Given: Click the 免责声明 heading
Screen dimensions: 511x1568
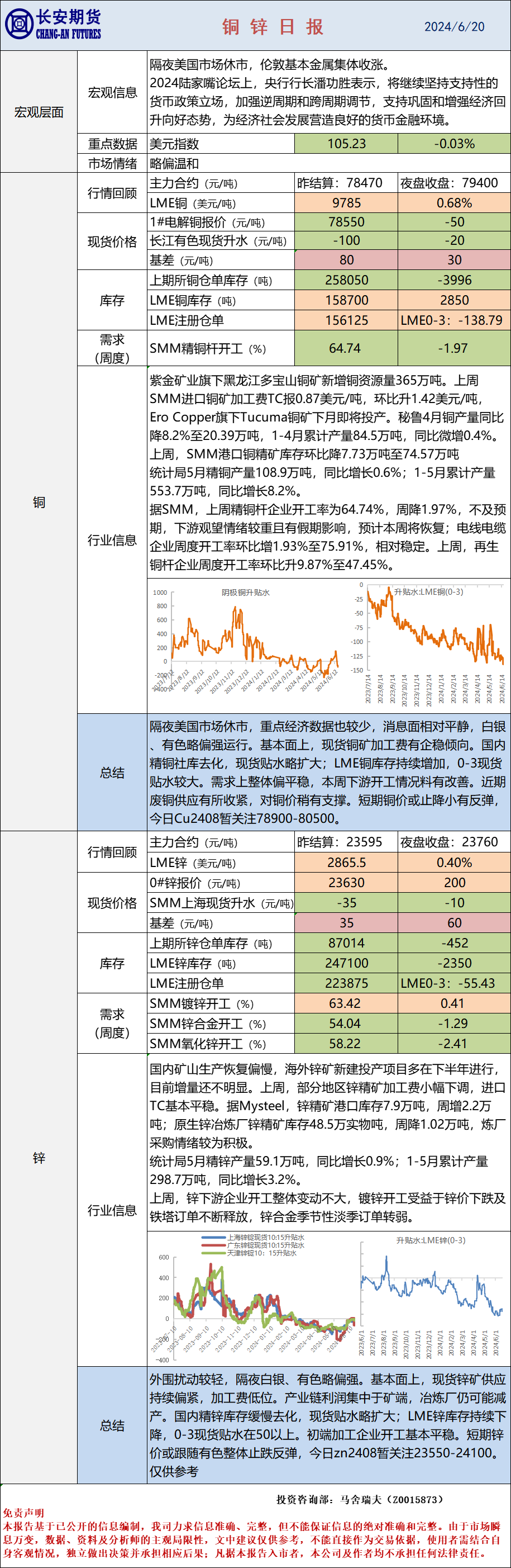Looking at the screenshot, I should click(x=23, y=1513).
